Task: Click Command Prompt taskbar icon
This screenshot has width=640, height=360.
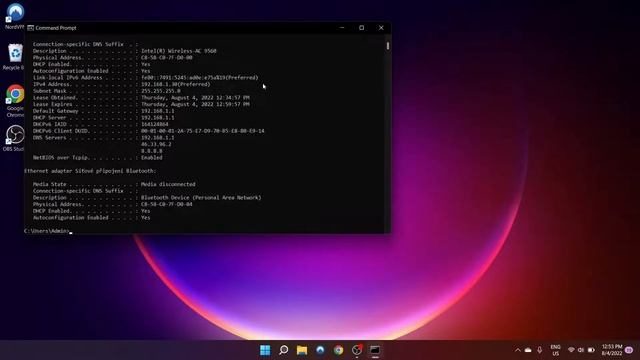Action: (375, 350)
